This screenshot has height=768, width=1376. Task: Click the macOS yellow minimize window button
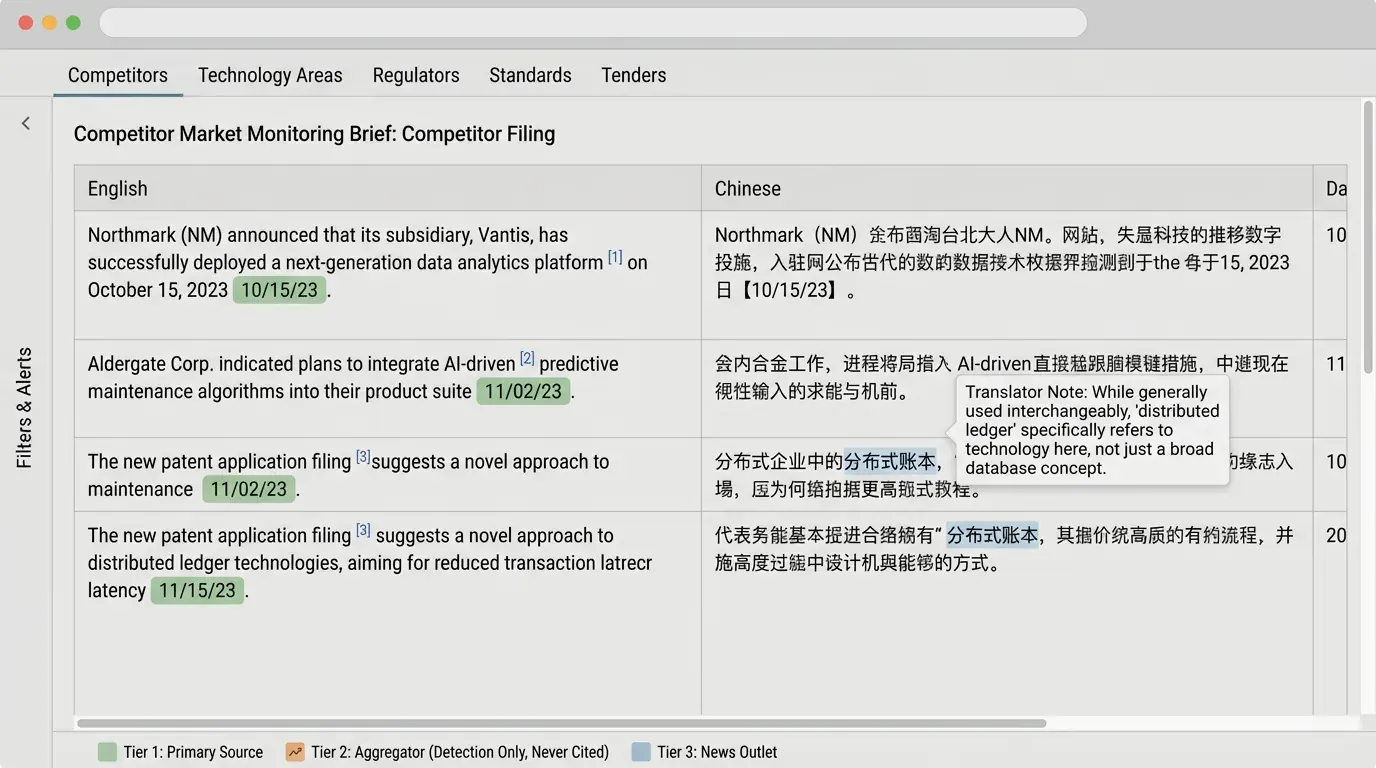pos(49,23)
